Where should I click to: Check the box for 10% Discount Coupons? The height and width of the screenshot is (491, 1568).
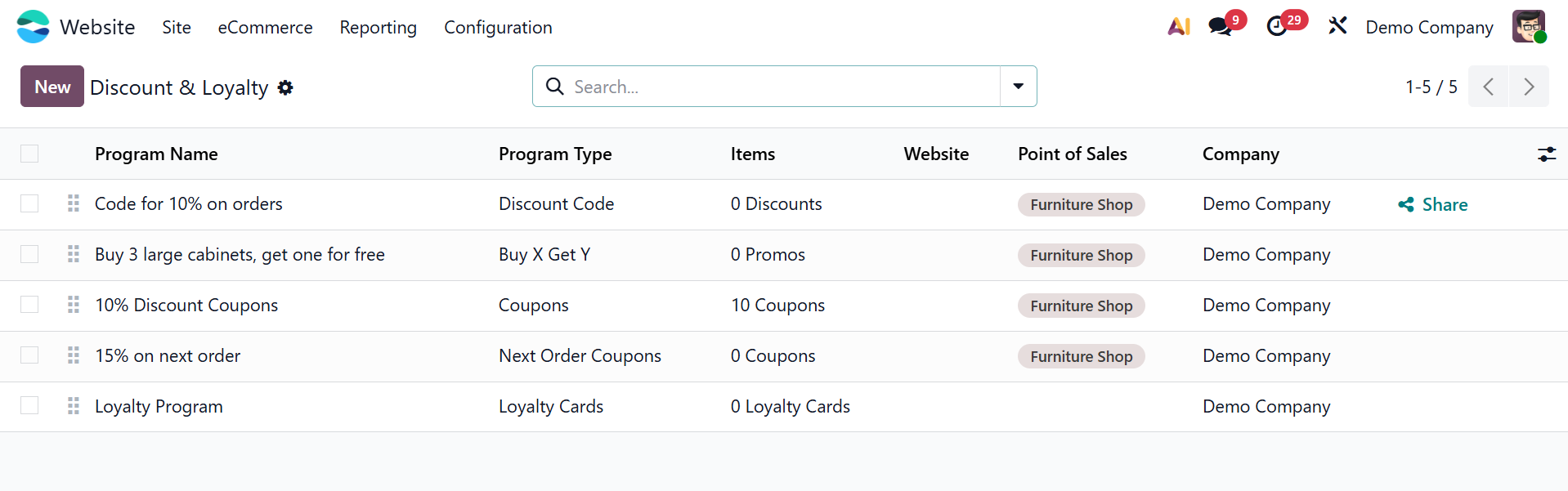[29, 305]
